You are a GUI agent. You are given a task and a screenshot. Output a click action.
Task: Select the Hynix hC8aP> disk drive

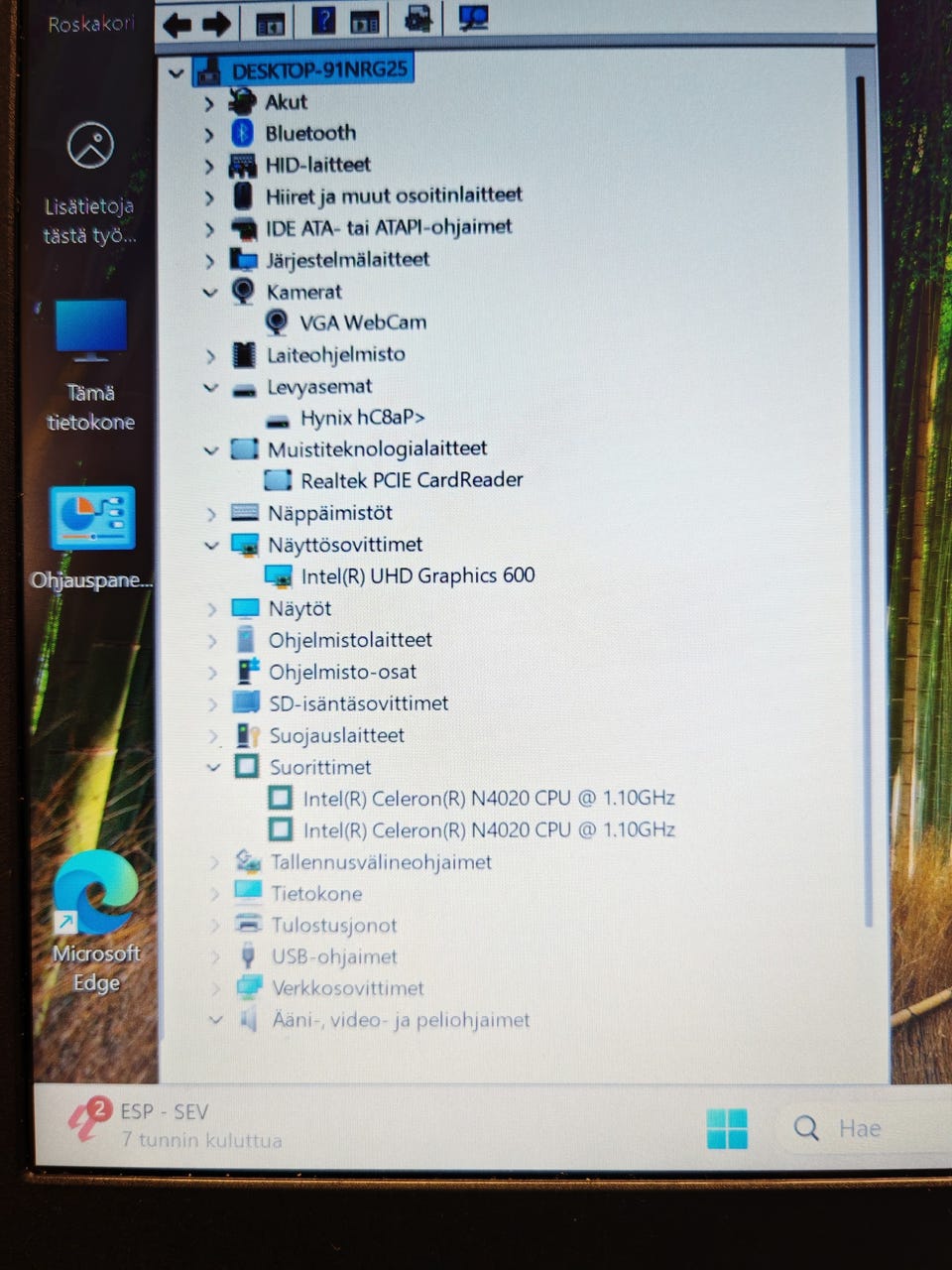click(362, 417)
